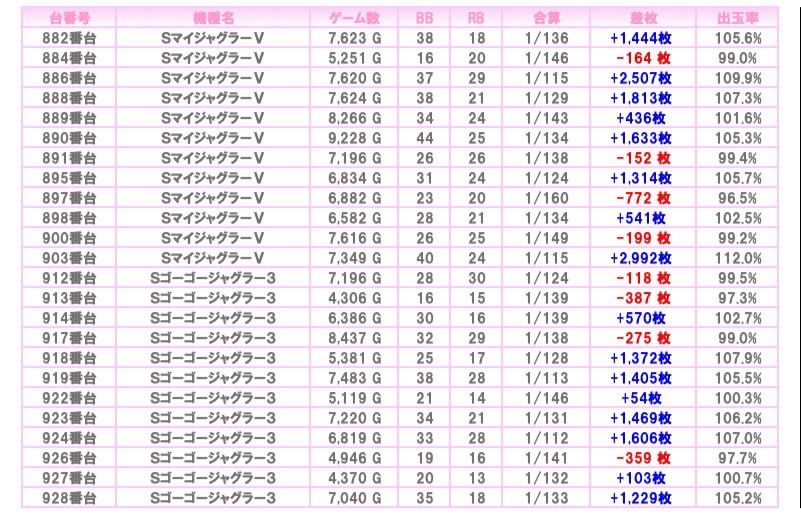The image size is (801, 528).
Task: Click Sマイジャグラー V in row 903番台
Action: [x=213, y=258]
